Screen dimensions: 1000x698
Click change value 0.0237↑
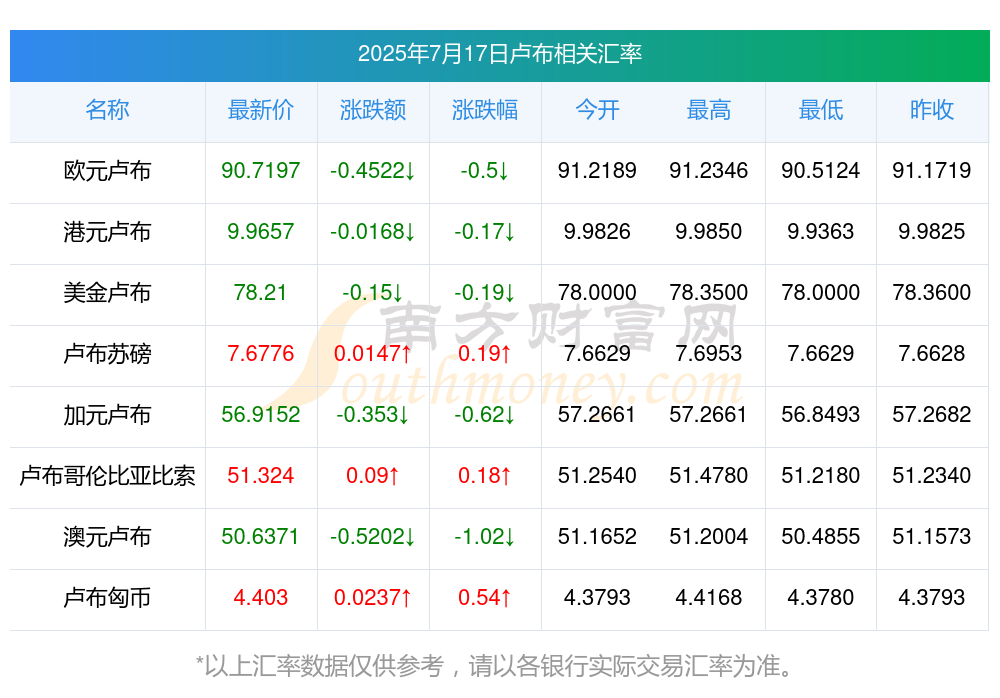[x=372, y=597]
